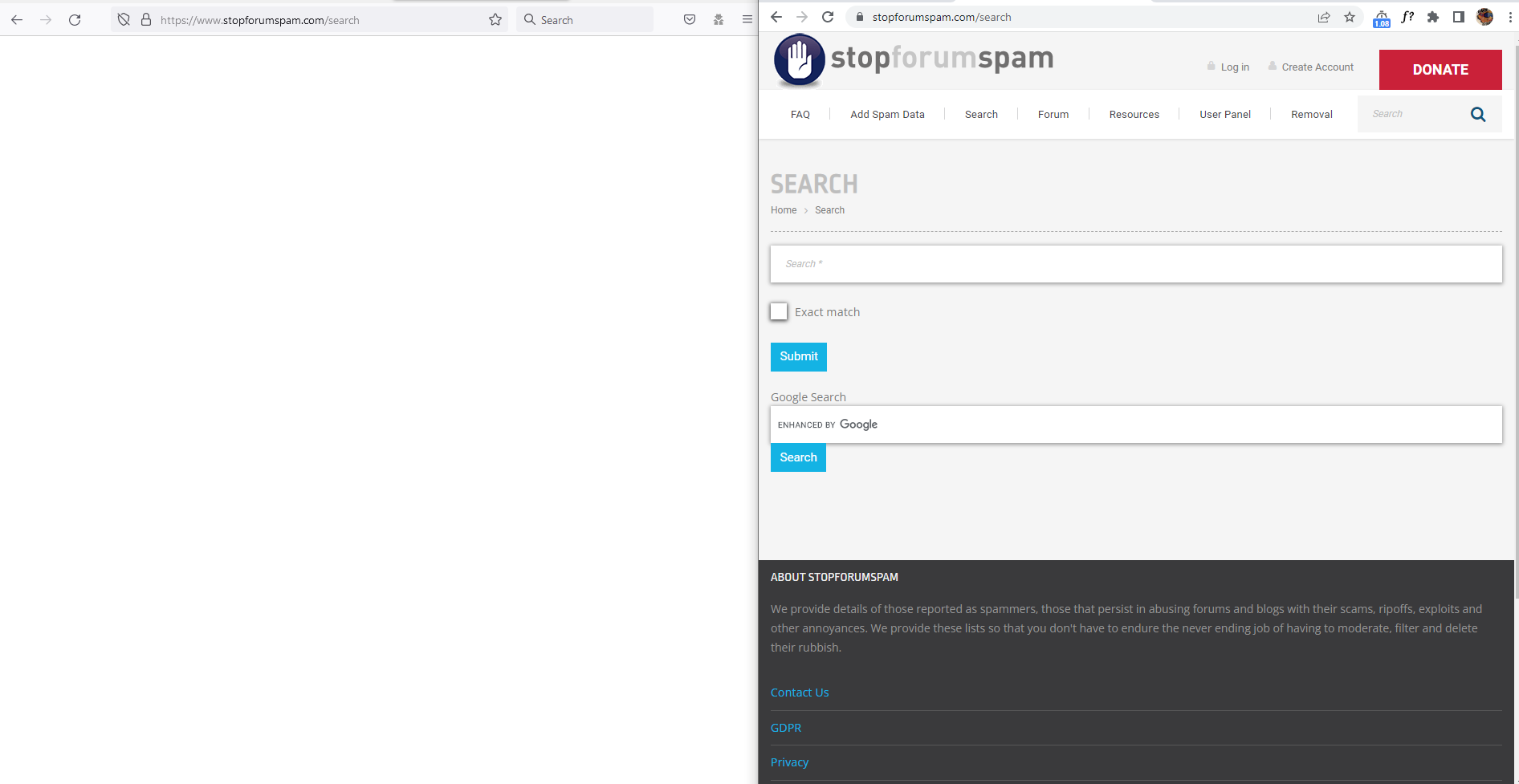Open Chrome profile avatar
The image size is (1519, 784).
tap(1484, 17)
